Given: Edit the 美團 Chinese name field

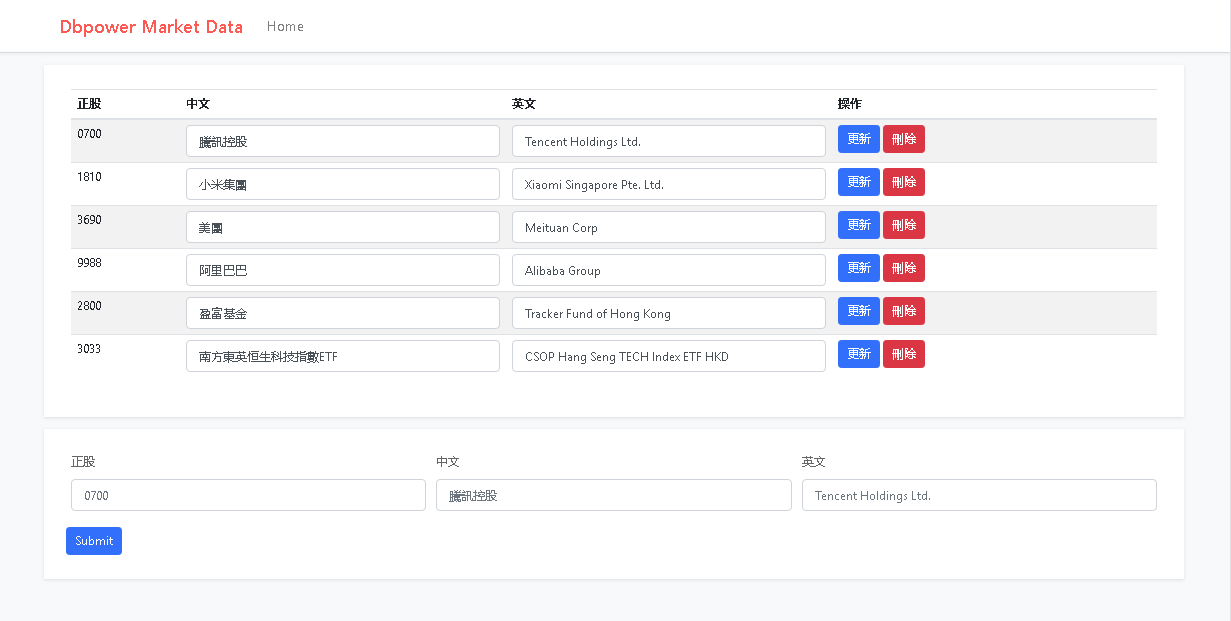Looking at the screenshot, I should [x=343, y=227].
